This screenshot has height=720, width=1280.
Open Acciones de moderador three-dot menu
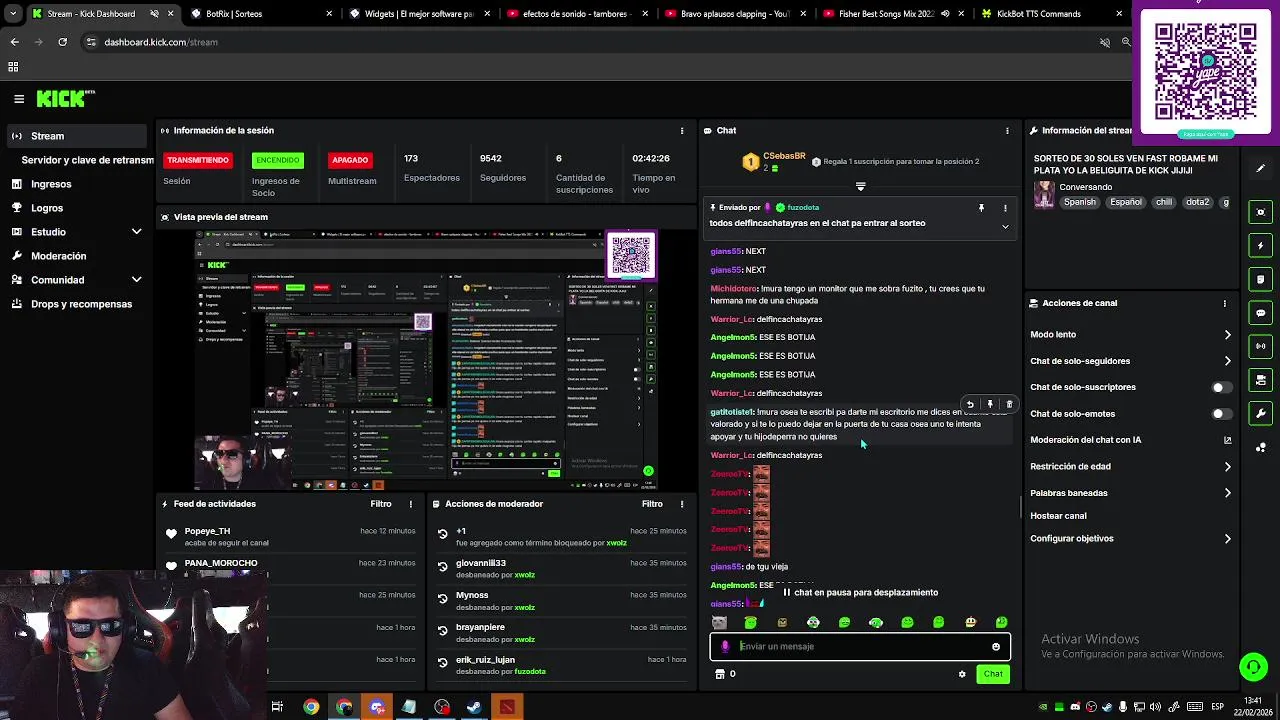coord(682,504)
